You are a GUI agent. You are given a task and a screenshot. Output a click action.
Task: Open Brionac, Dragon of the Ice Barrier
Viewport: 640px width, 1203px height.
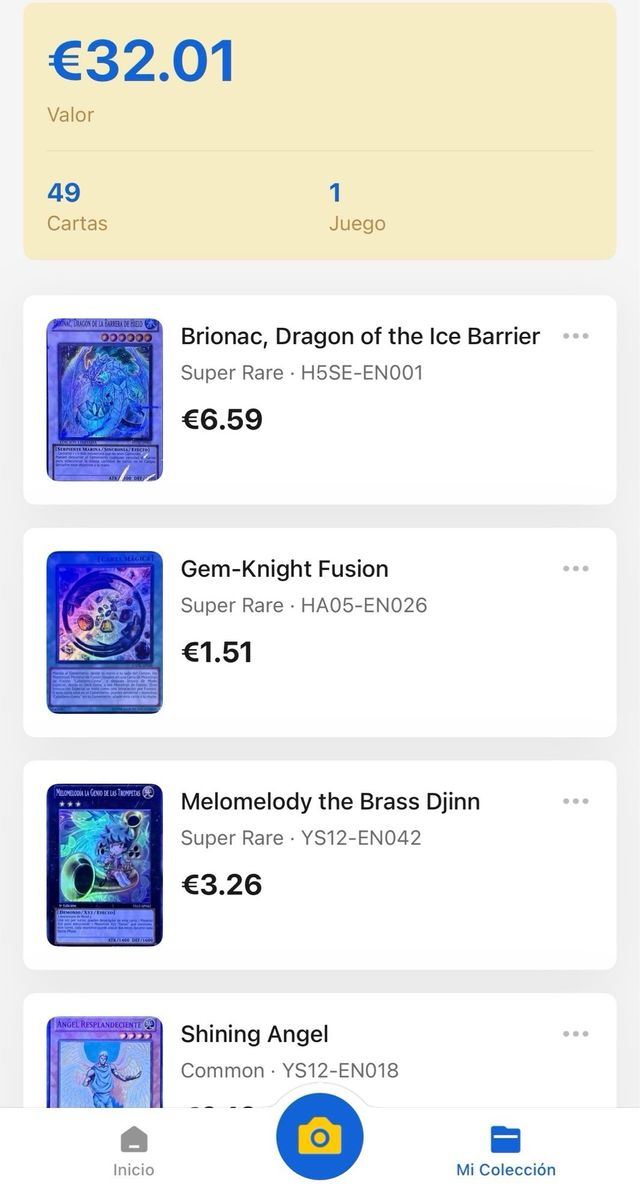[x=360, y=336]
